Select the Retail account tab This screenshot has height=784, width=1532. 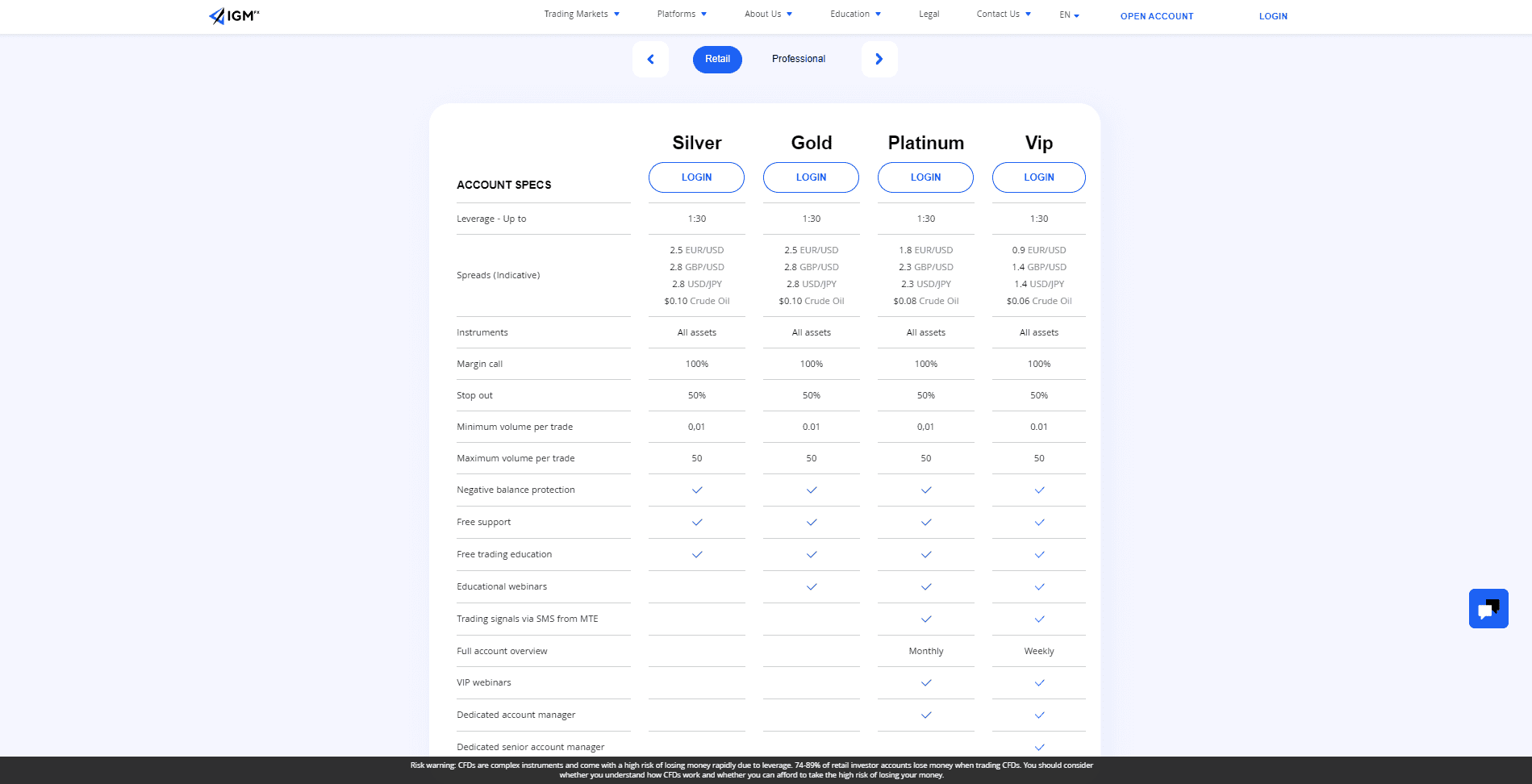tap(716, 59)
